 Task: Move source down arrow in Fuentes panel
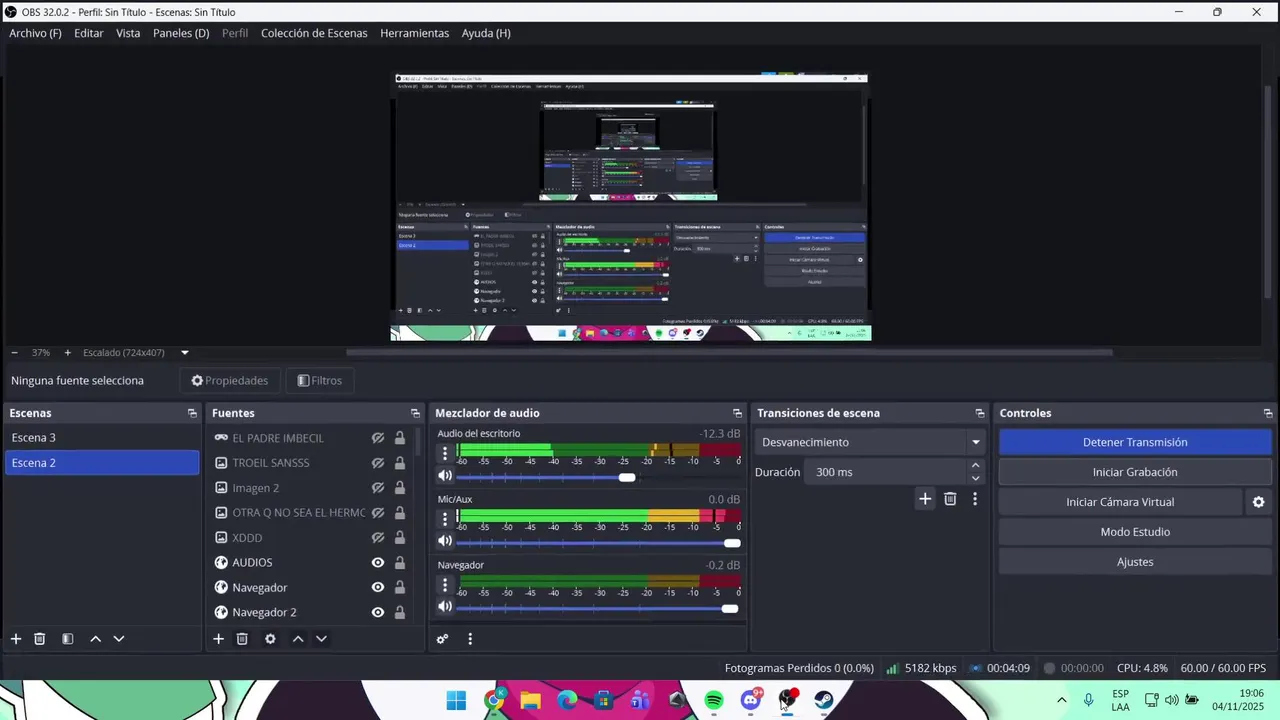click(x=321, y=639)
